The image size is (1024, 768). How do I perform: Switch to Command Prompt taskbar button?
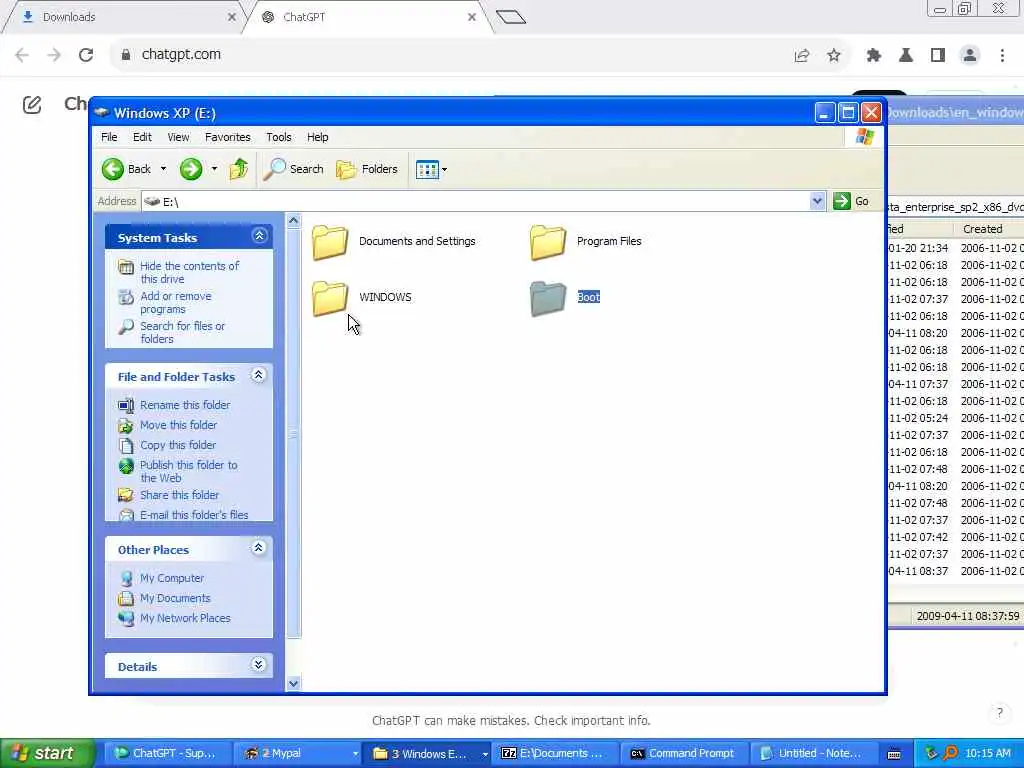point(684,754)
